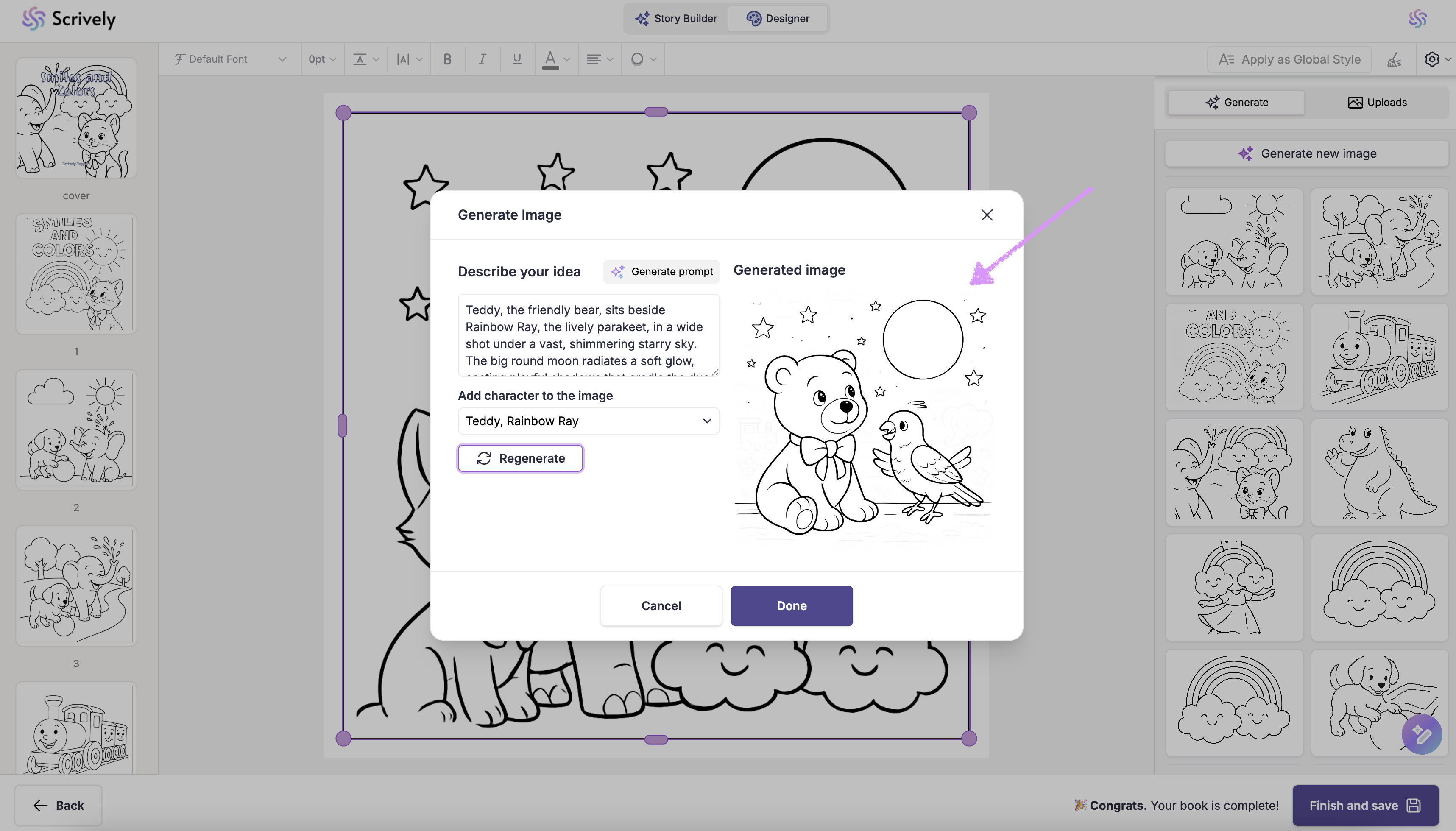Toggle bold formatting in toolbar
Screen dimensions: 1456x831
[447, 59]
